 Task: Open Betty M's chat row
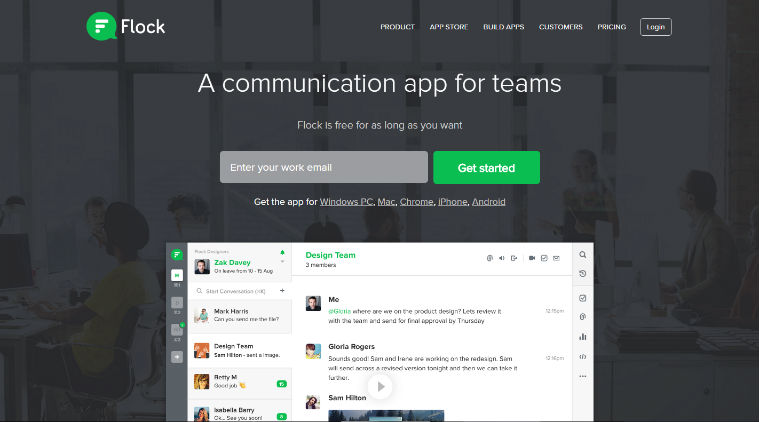[240, 381]
